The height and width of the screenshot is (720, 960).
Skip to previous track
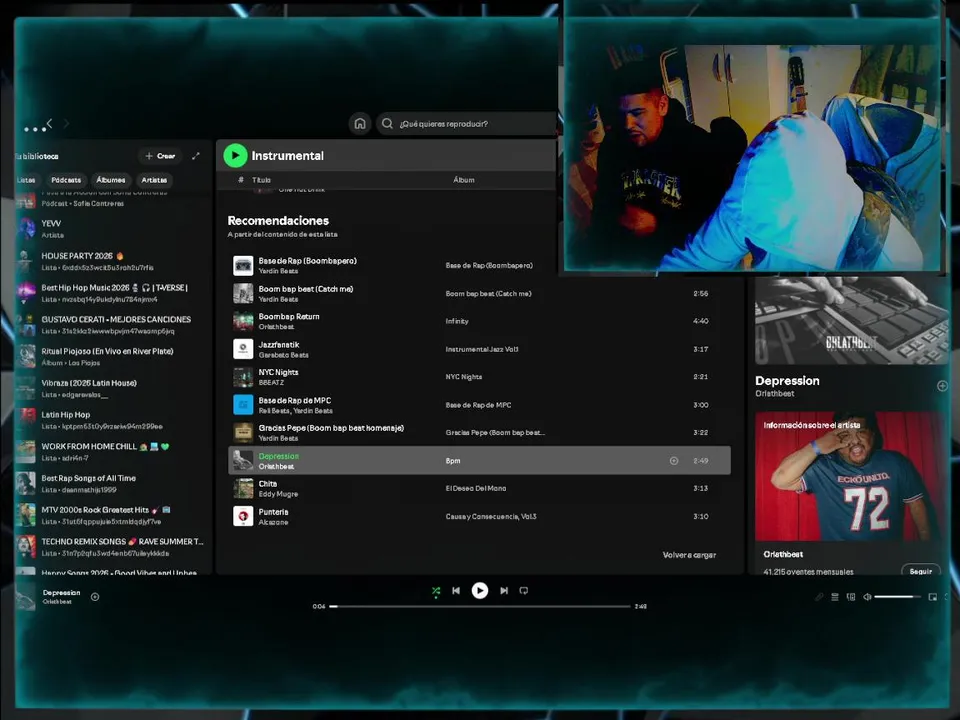pyautogui.click(x=456, y=591)
